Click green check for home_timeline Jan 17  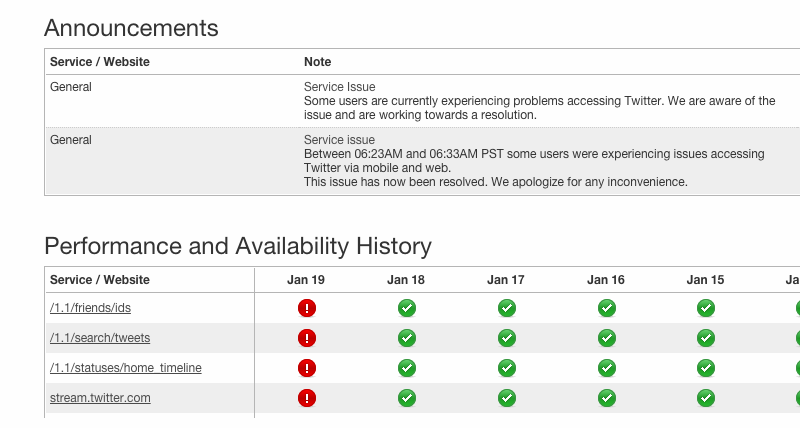tap(507, 368)
